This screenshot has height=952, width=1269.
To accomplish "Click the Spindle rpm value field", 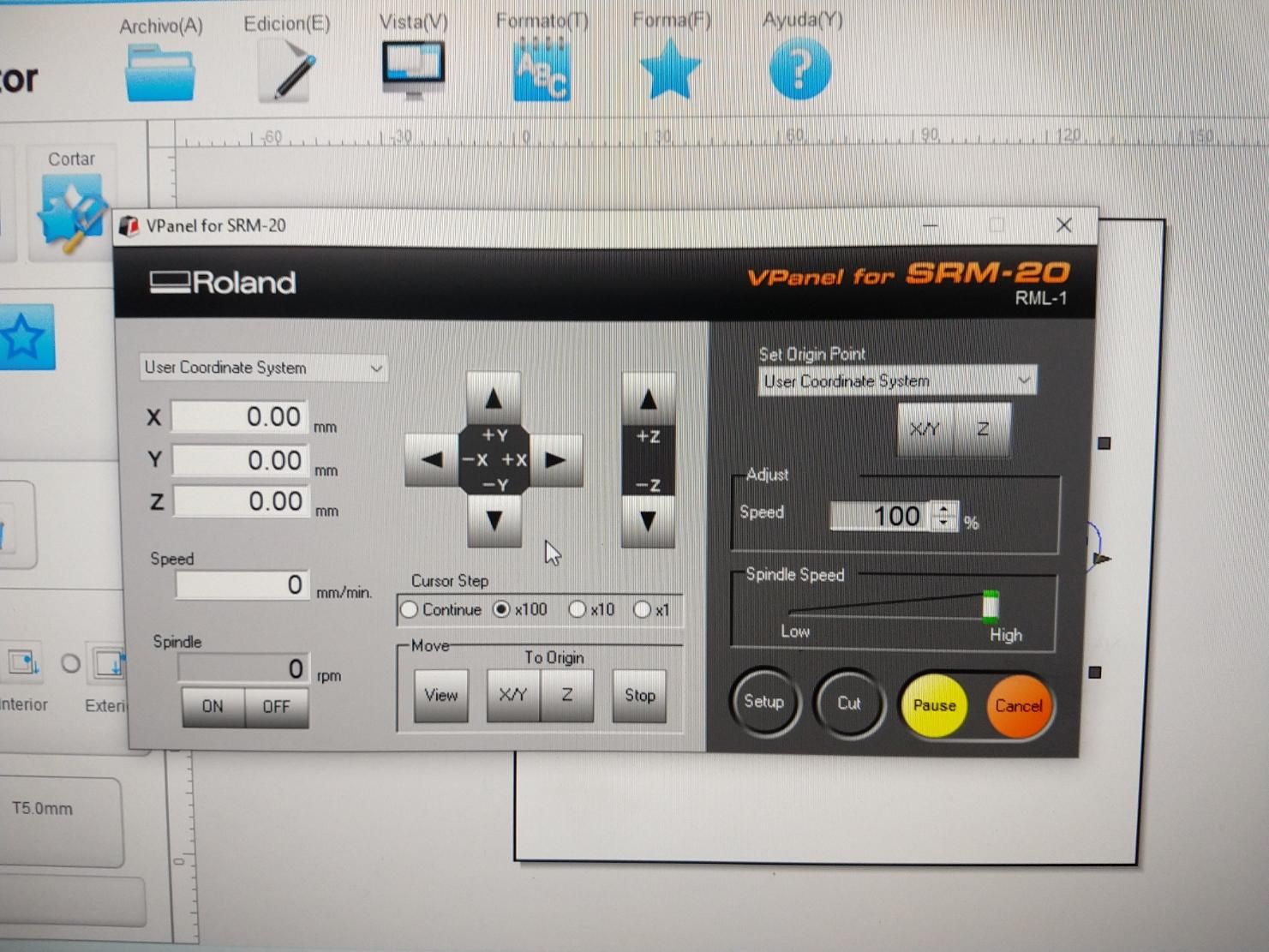I will [x=243, y=668].
